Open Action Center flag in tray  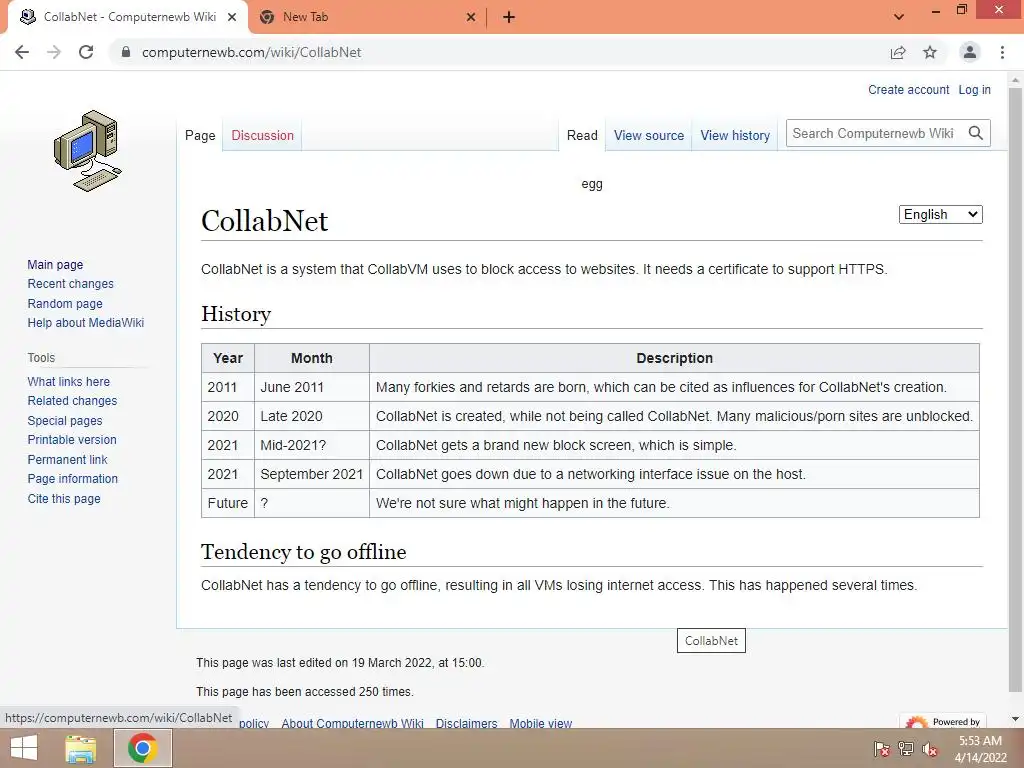[881, 749]
